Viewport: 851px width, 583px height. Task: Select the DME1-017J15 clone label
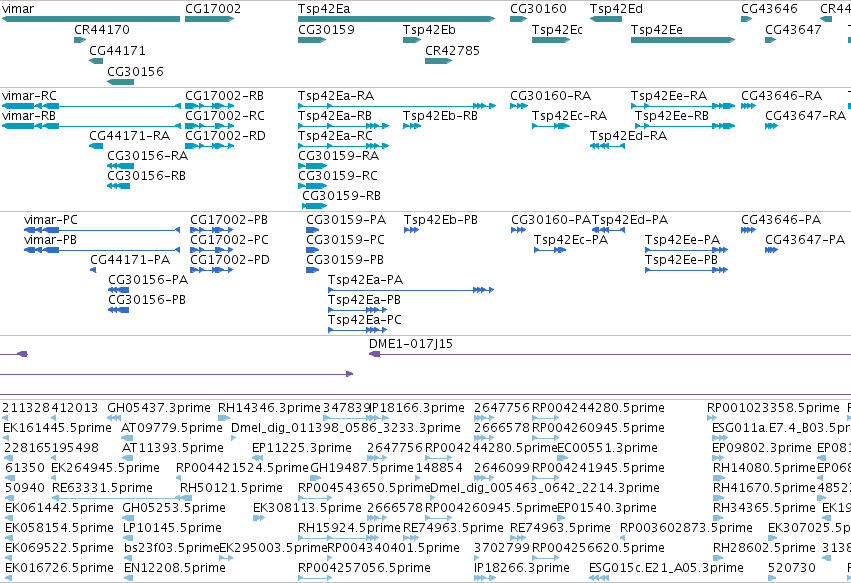[411, 344]
